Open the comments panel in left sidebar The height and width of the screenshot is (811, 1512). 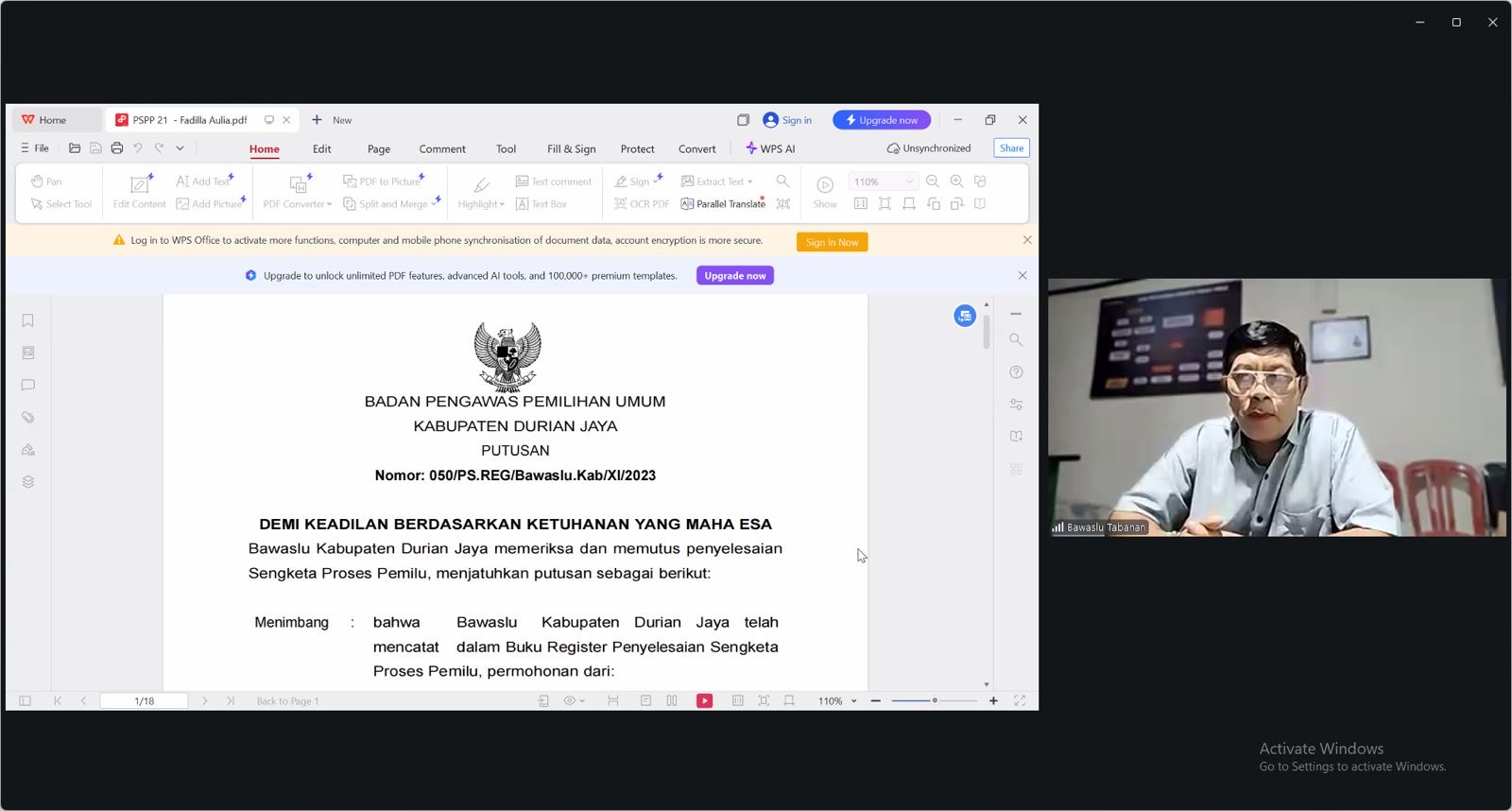pos(28,386)
